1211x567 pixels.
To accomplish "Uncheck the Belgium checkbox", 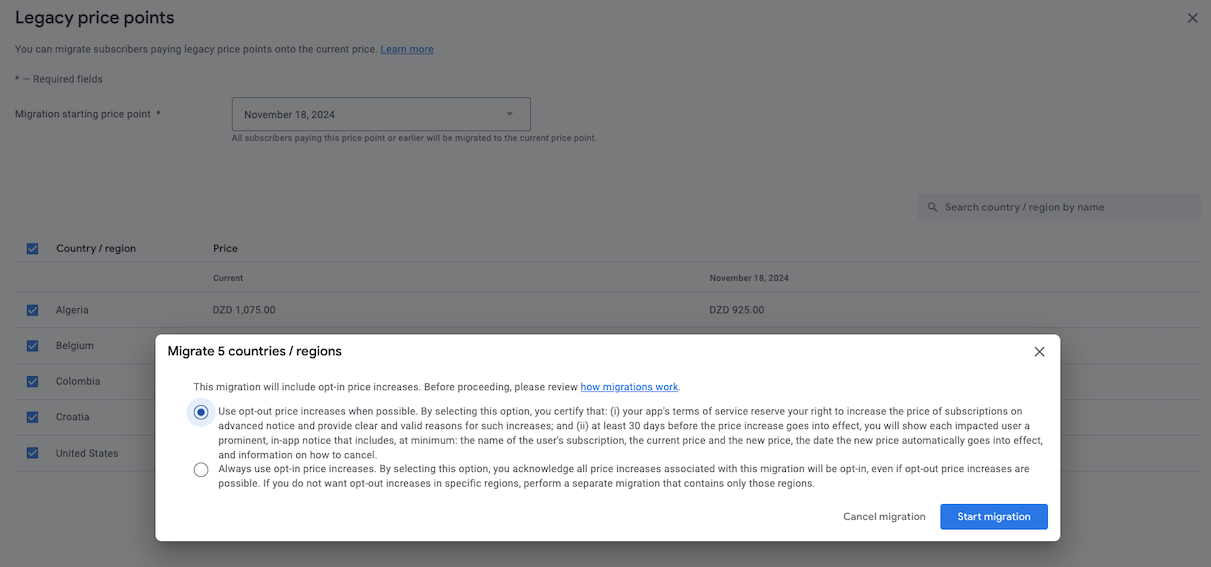I will (33, 346).
